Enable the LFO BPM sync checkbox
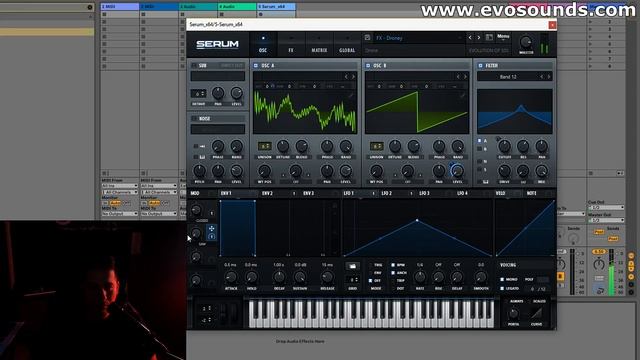The width and height of the screenshot is (640, 360). click(393, 265)
